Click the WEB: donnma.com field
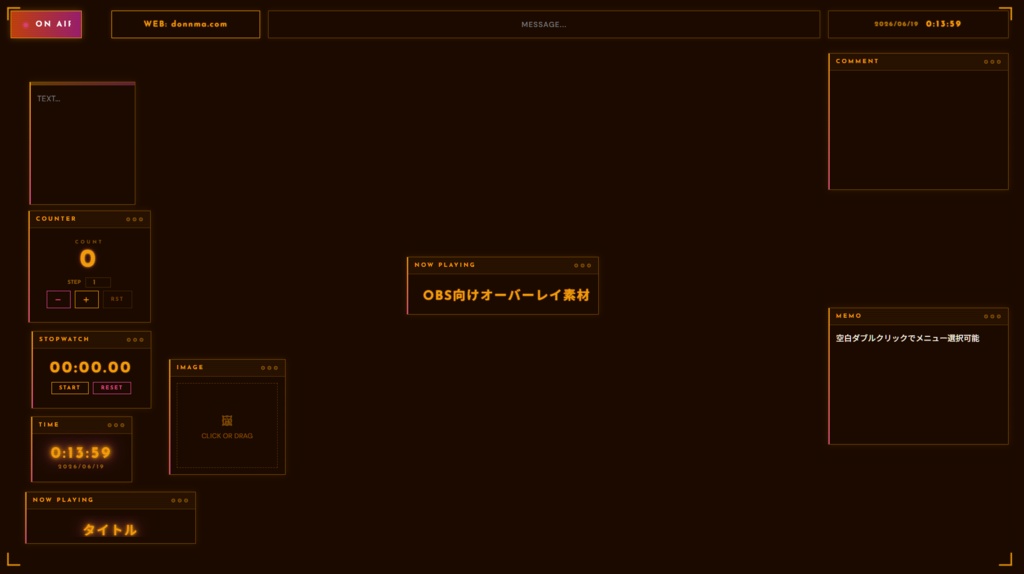Viewport: 1024px width, 574px height. click(185, 24)
